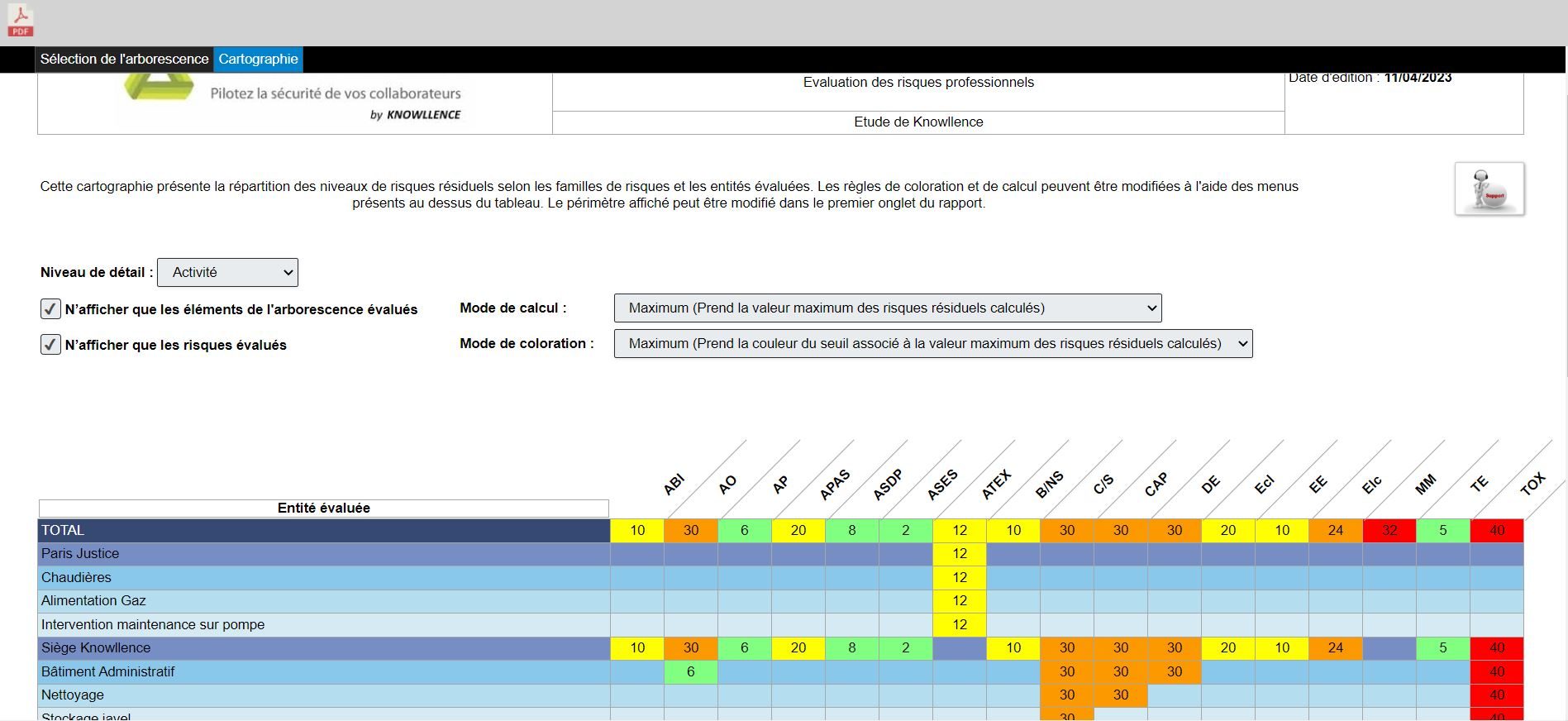Image resolution: width=1568 pixels, height=721 pixels.
Task: Select the TOTAL row label
Action: (x=324, y=530)
